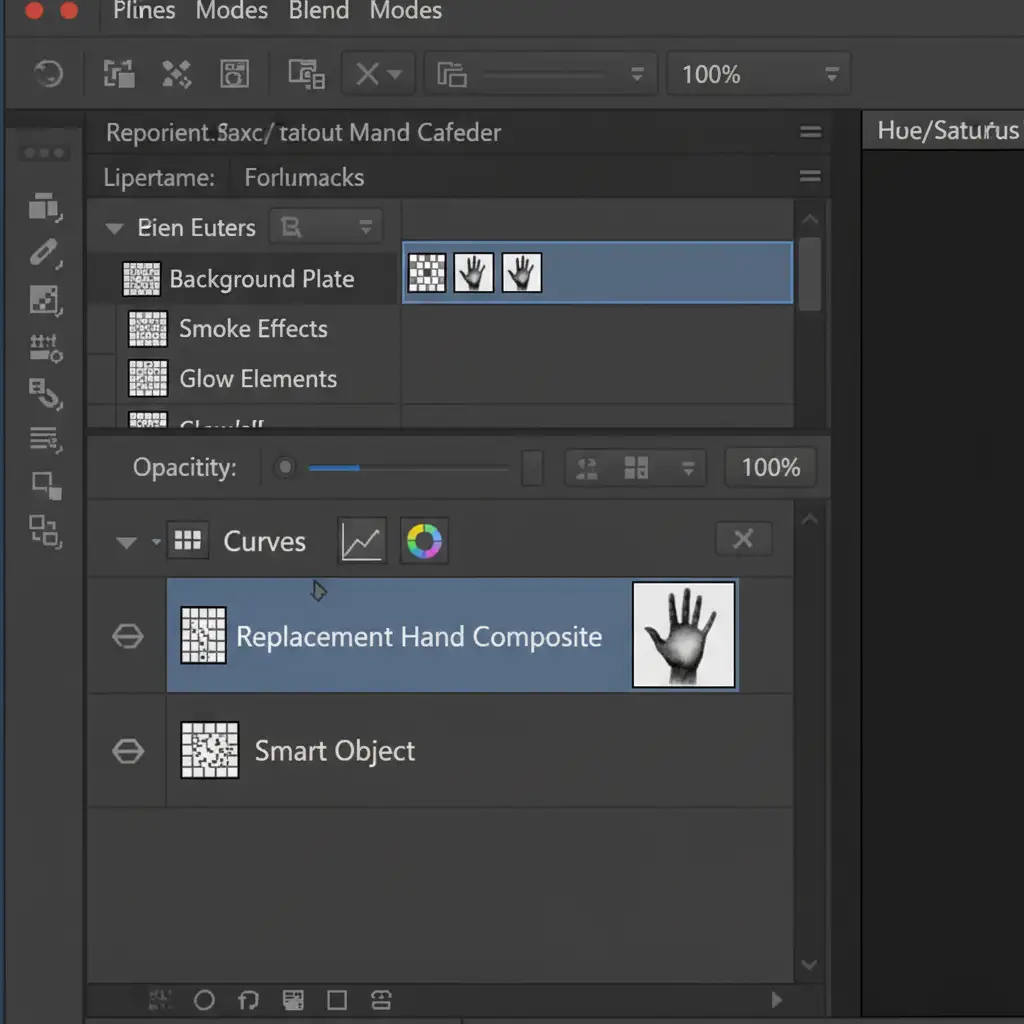The image size is (1024, 1024).
Task: Click the curves graph icon
Action: (361, 542)
